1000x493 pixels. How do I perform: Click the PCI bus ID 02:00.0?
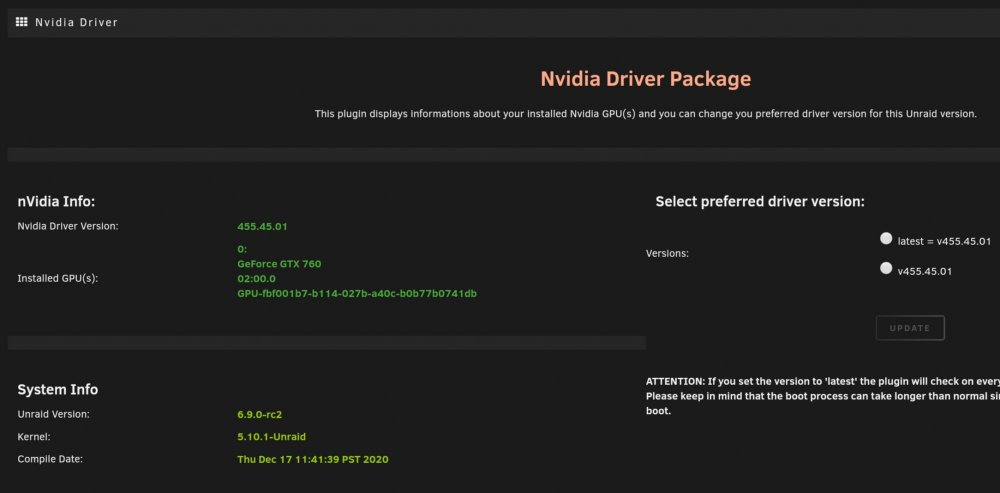tap(256, 279)
